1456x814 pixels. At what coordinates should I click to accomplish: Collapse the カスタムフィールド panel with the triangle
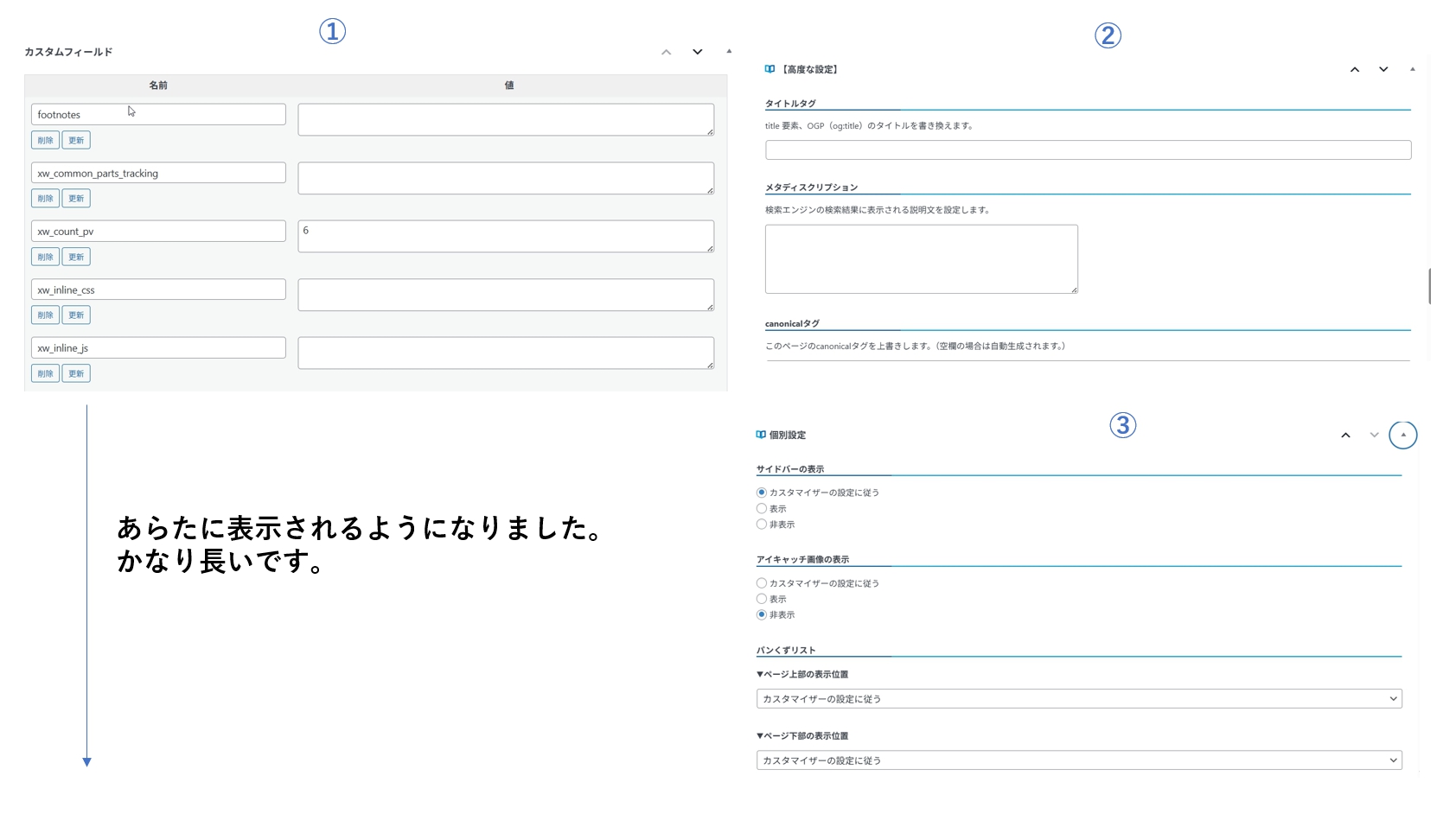coord(729,52)
